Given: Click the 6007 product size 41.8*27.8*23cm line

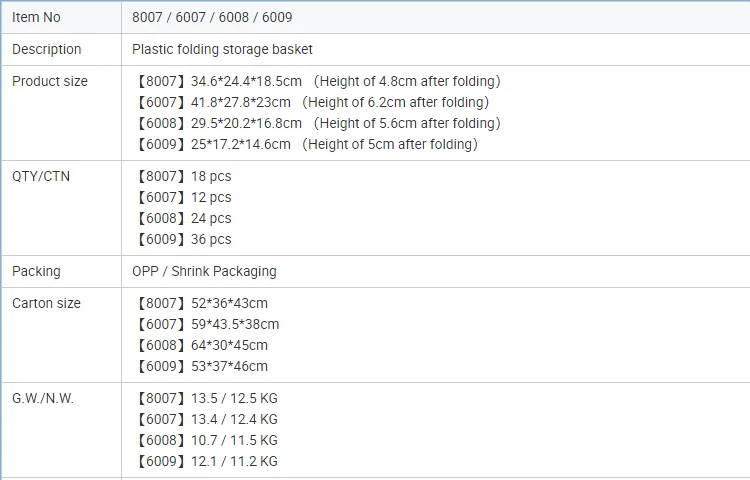Looking at the screenshot, I should (311, 102).
